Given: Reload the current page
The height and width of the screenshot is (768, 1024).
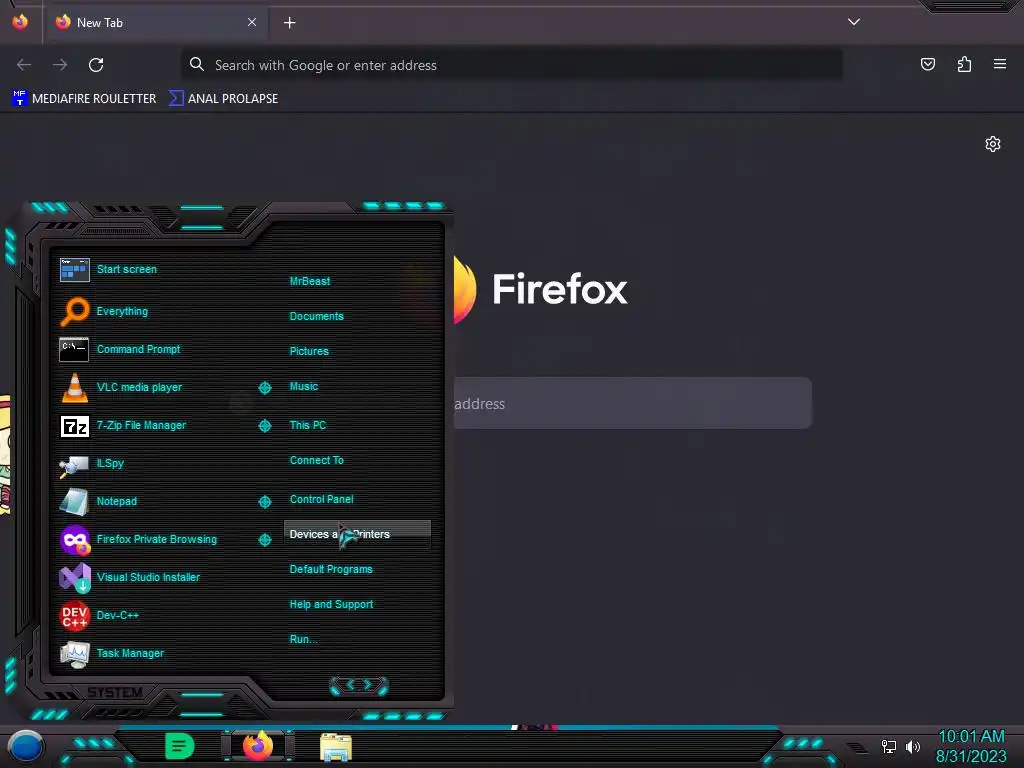Looking at the screenshot, I should [96, 65].
